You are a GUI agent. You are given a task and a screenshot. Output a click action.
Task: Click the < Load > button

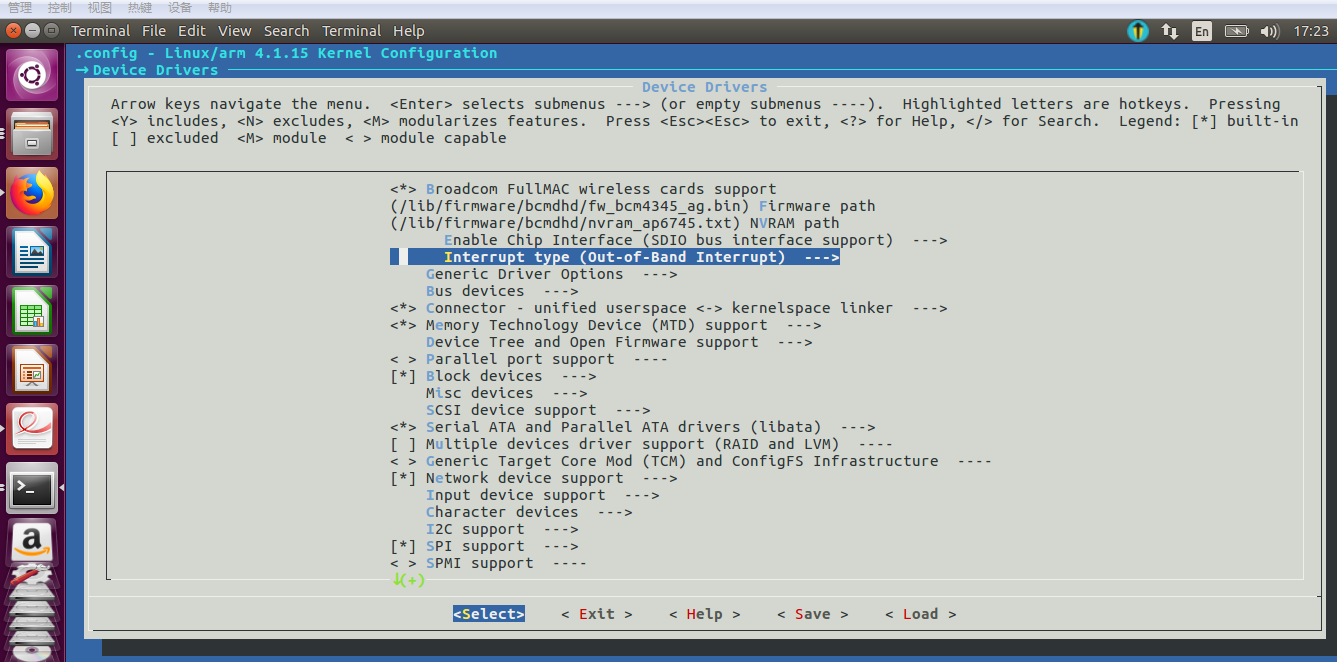tap(921, 614)
